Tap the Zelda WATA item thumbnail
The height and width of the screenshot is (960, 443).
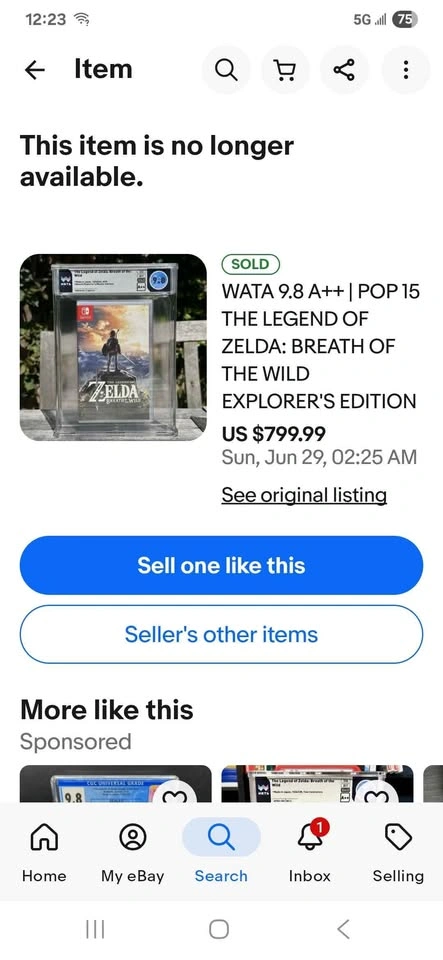point(113,347)
